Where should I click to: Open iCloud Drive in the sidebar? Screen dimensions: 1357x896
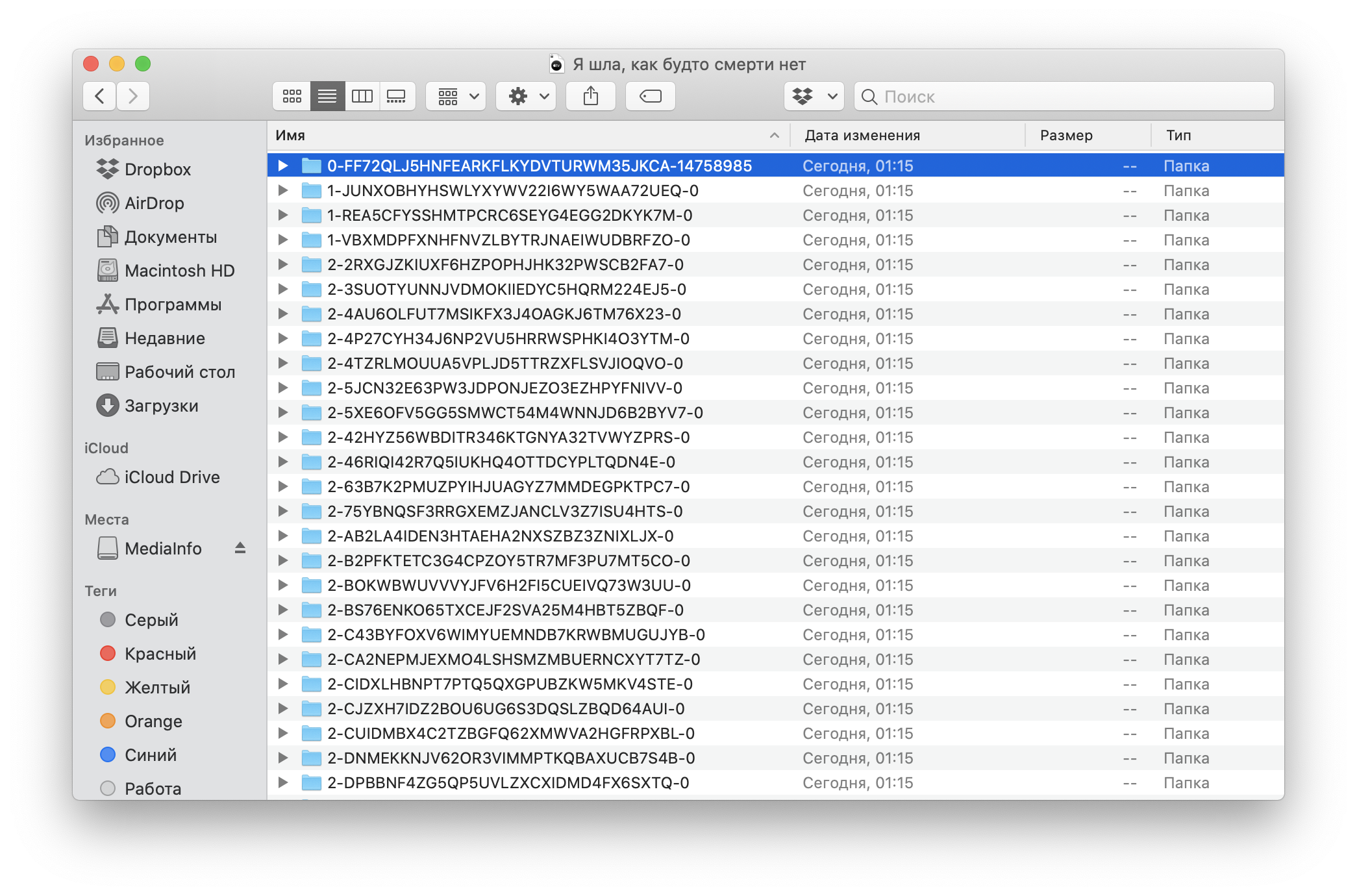pos(171,477)
